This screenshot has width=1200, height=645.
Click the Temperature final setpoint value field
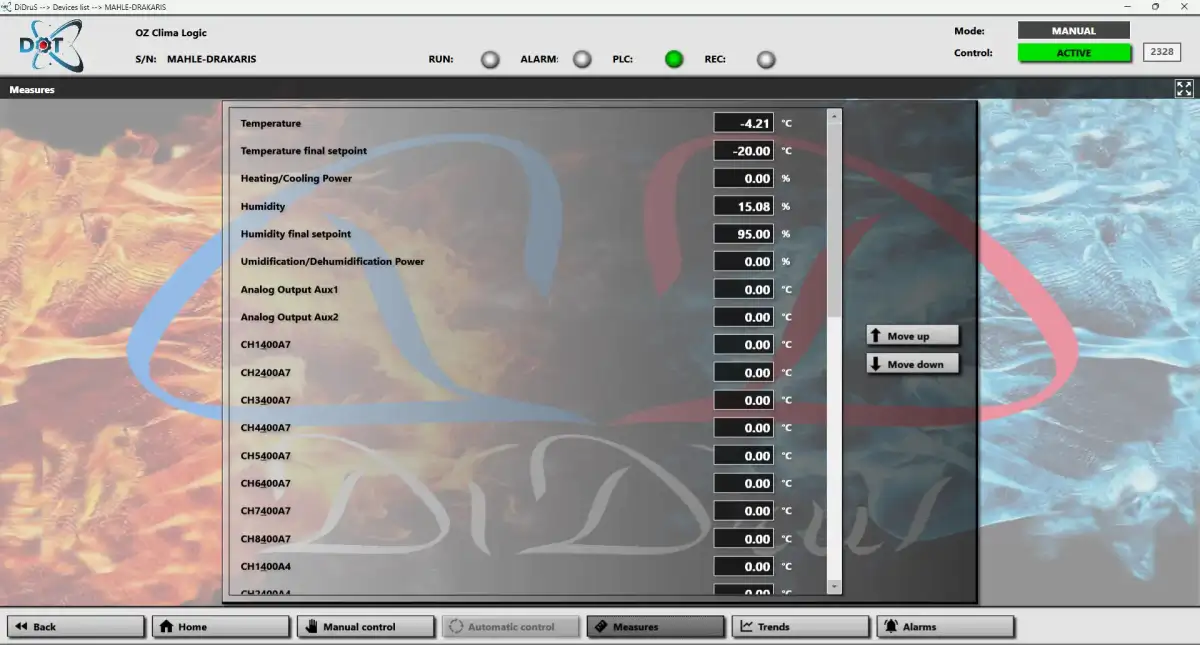pos(743,151)
